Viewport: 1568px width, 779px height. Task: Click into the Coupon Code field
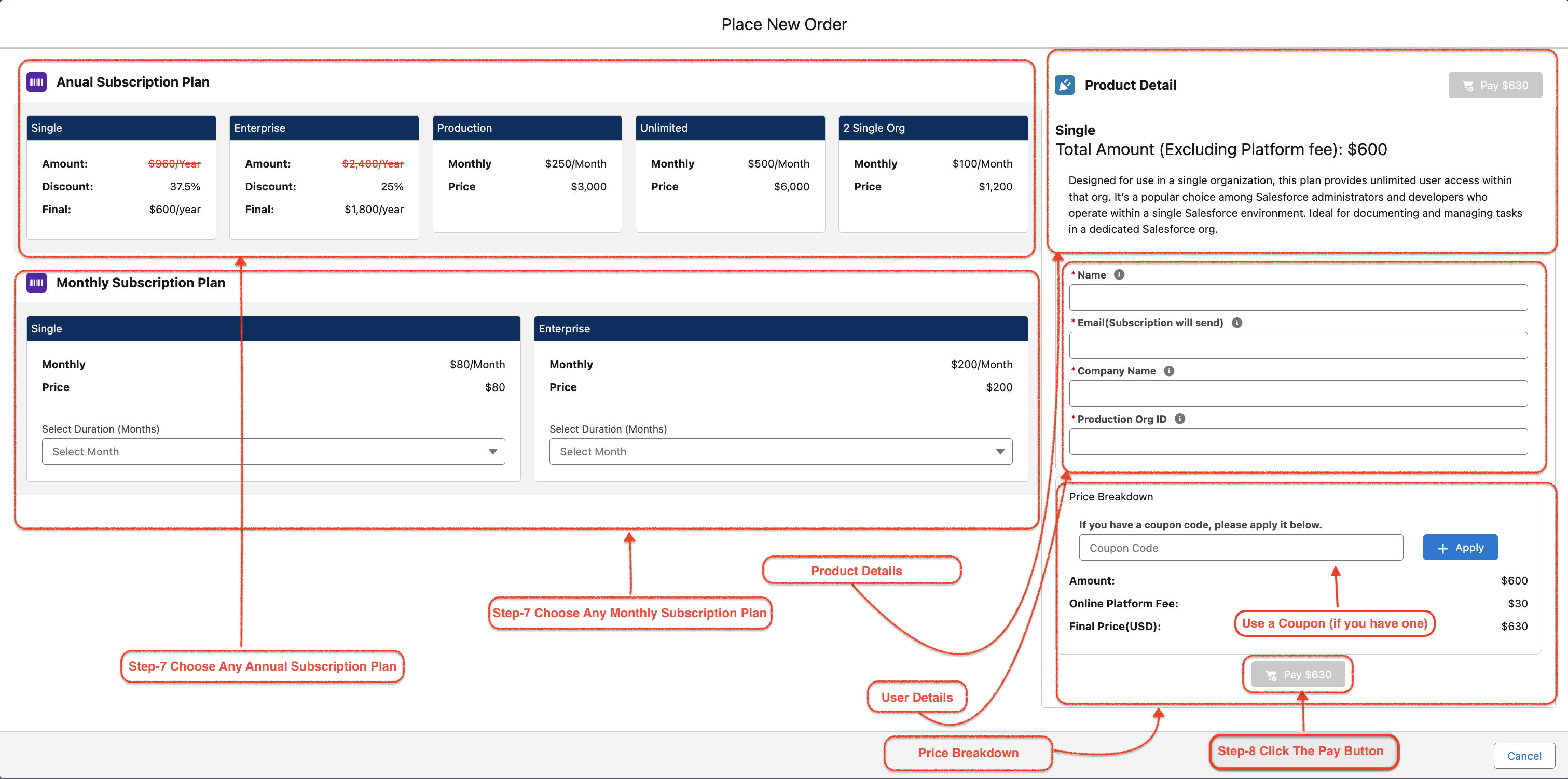pyautogui.click(x=1241, y=548)
